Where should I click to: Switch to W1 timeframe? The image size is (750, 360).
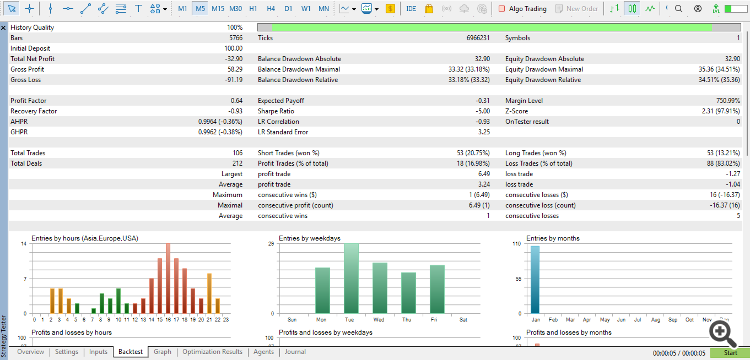coord(306,9)
